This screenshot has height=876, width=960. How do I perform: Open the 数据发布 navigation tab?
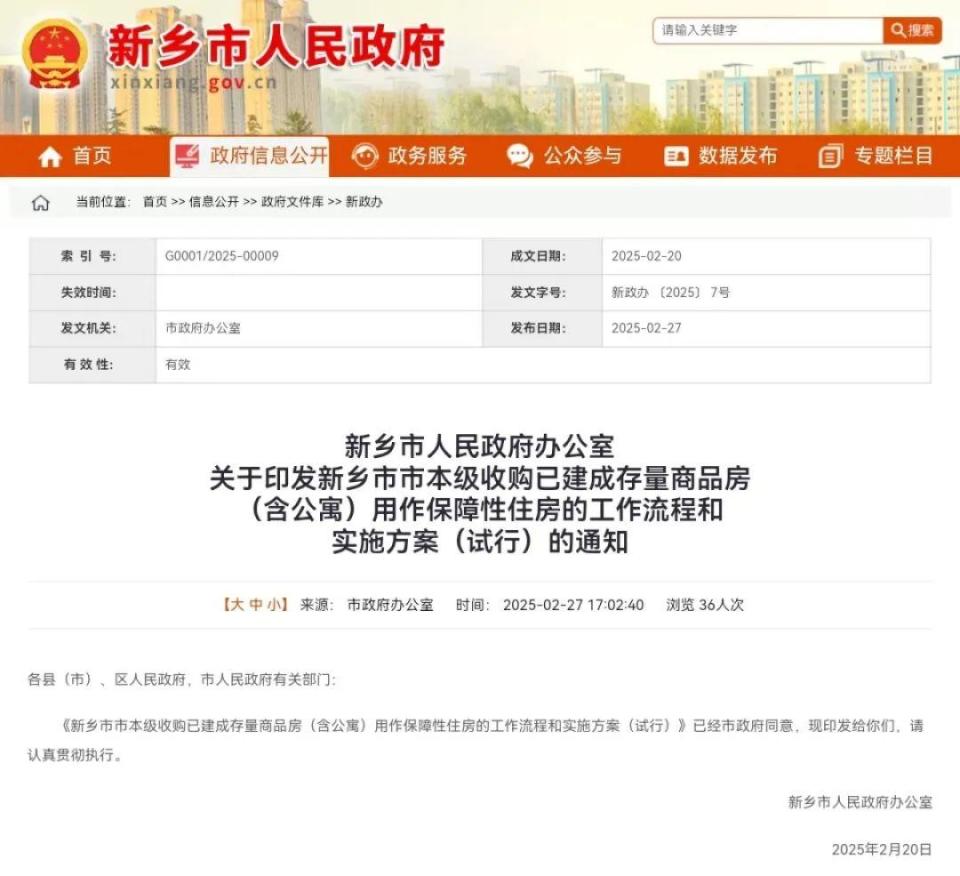[721, 156]
